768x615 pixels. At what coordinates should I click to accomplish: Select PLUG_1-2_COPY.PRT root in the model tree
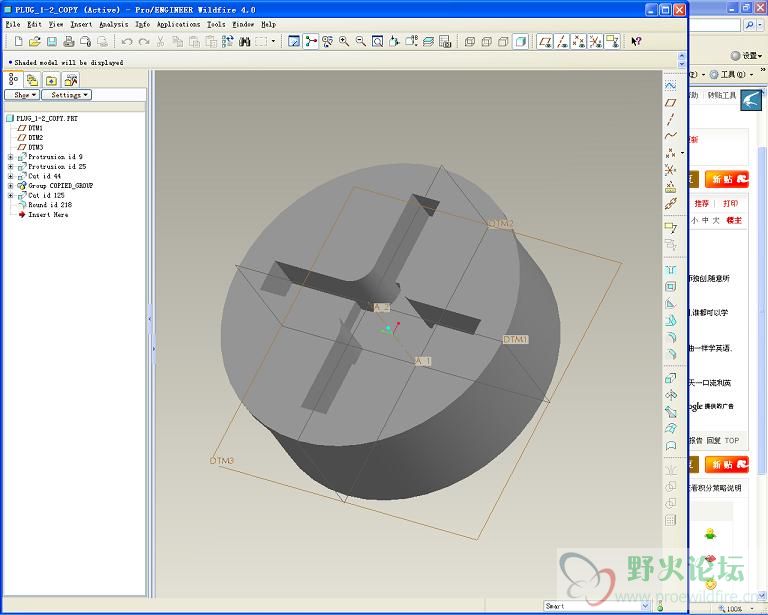coord(47,118)
